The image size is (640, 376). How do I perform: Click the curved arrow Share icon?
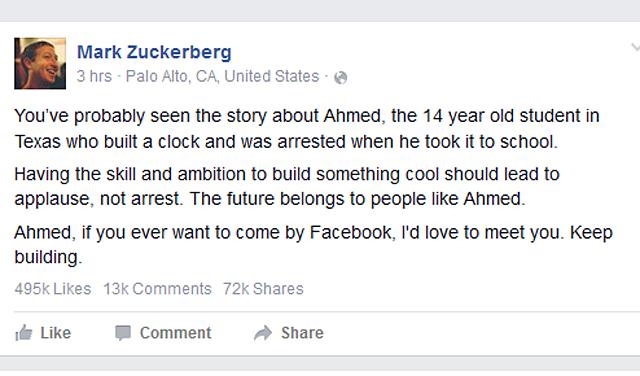point(263,333)
